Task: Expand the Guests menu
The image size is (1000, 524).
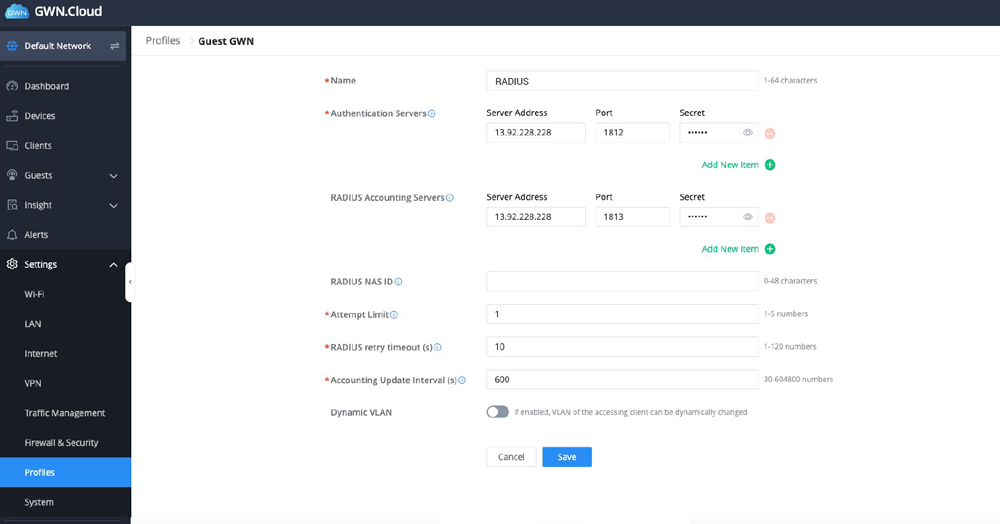Action: (x=113, y=176)
